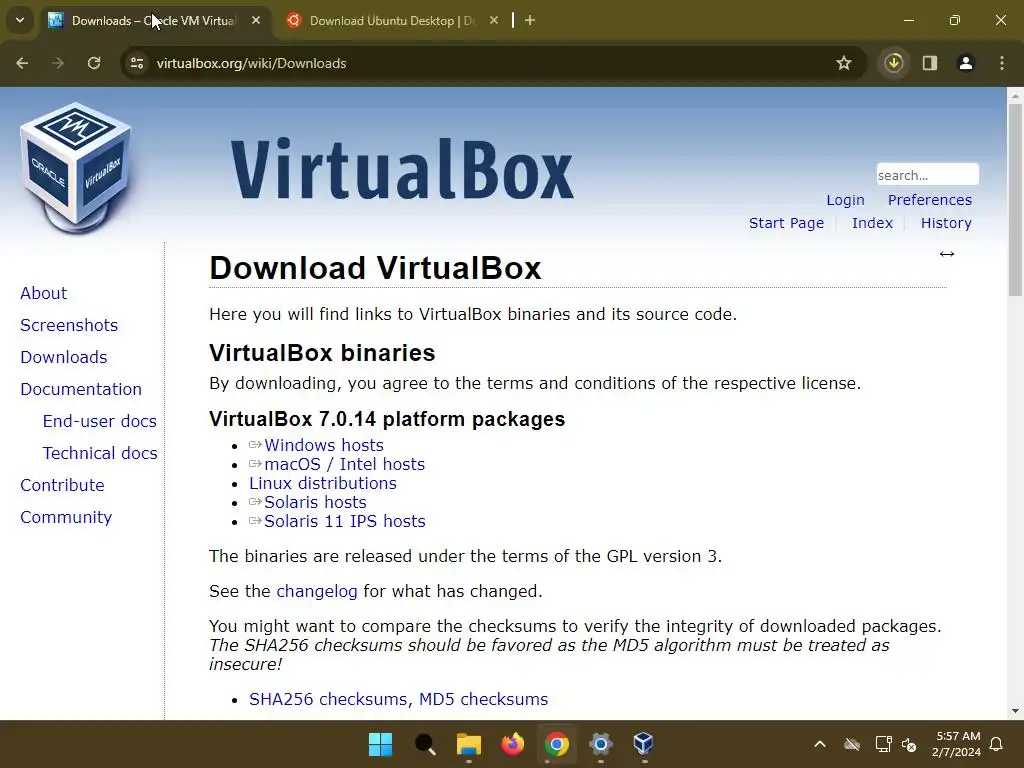
Task: Open taskbar Search
Action: coord(424,744)
